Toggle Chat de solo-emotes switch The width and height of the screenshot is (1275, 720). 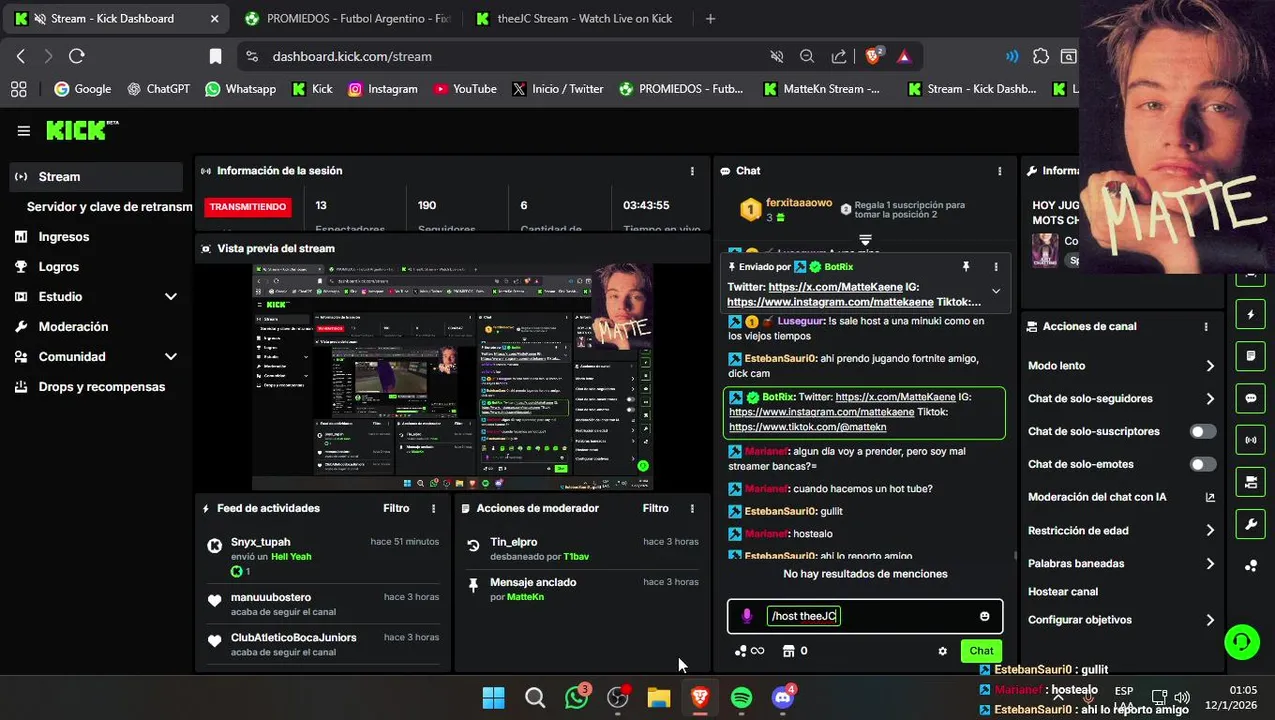[x=1203, y=464]
